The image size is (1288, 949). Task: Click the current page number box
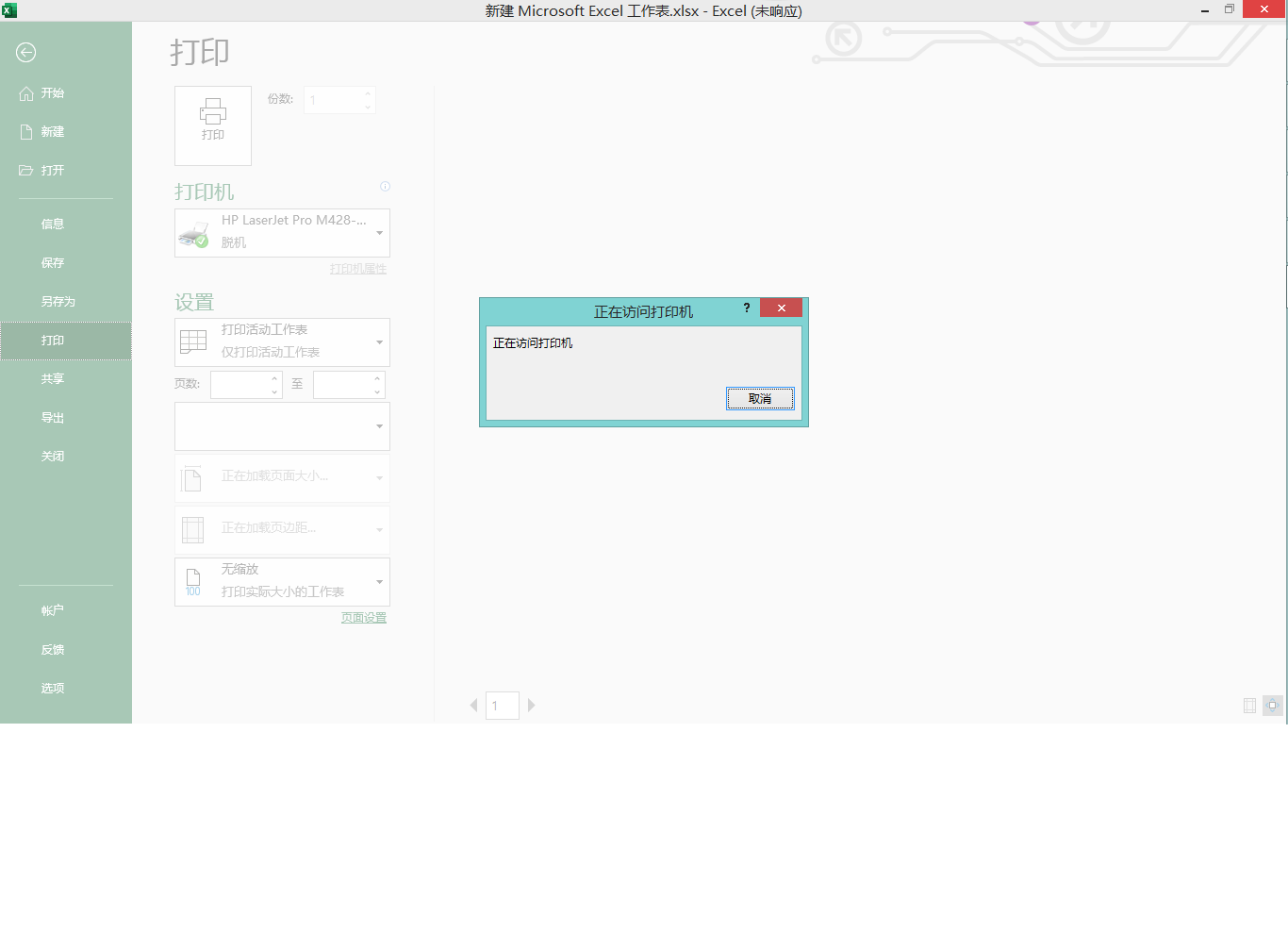point(503,706)
